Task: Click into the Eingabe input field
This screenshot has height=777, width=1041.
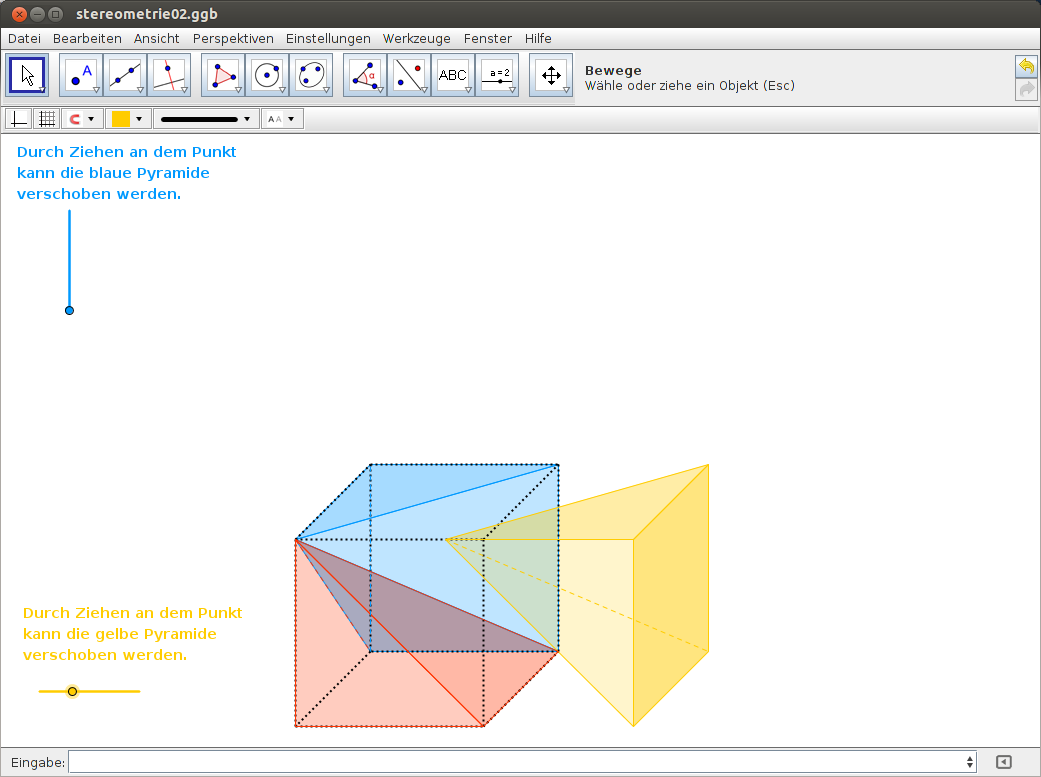Action: pos(520,762)
